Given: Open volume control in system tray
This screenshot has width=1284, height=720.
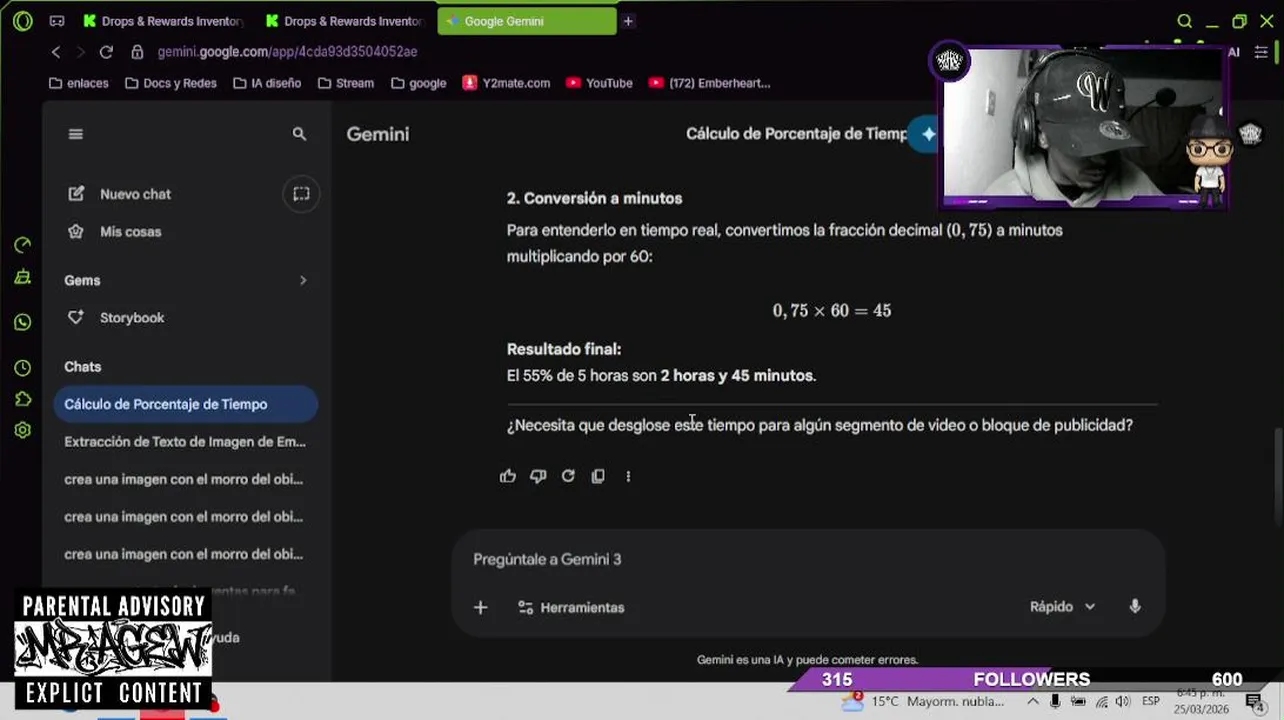Looking at the screenshot, I should point(1122,702).
